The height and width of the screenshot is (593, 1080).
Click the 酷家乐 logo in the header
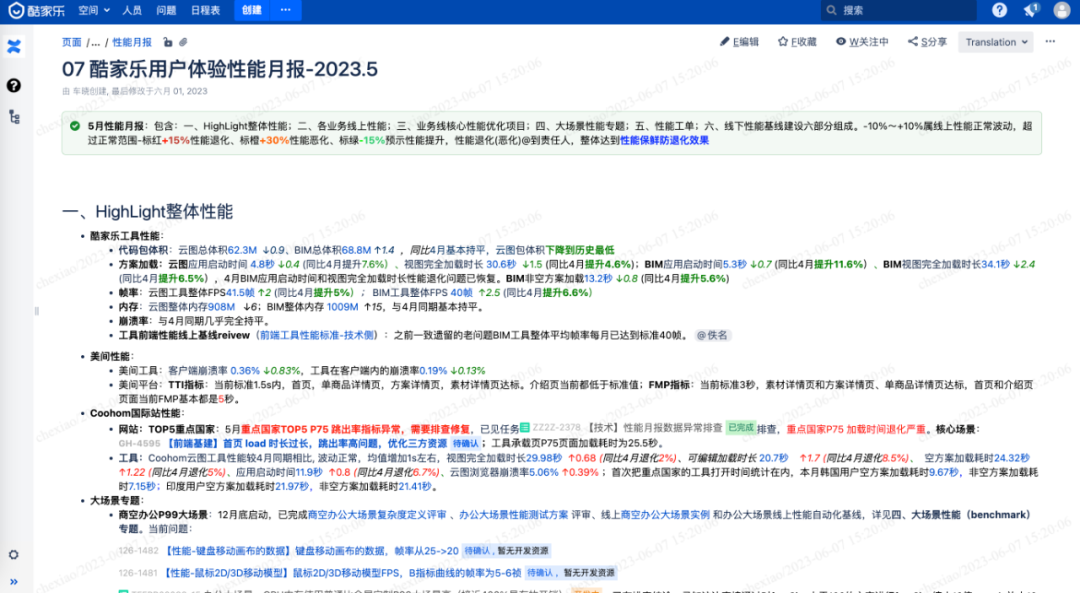pos(36,10)
